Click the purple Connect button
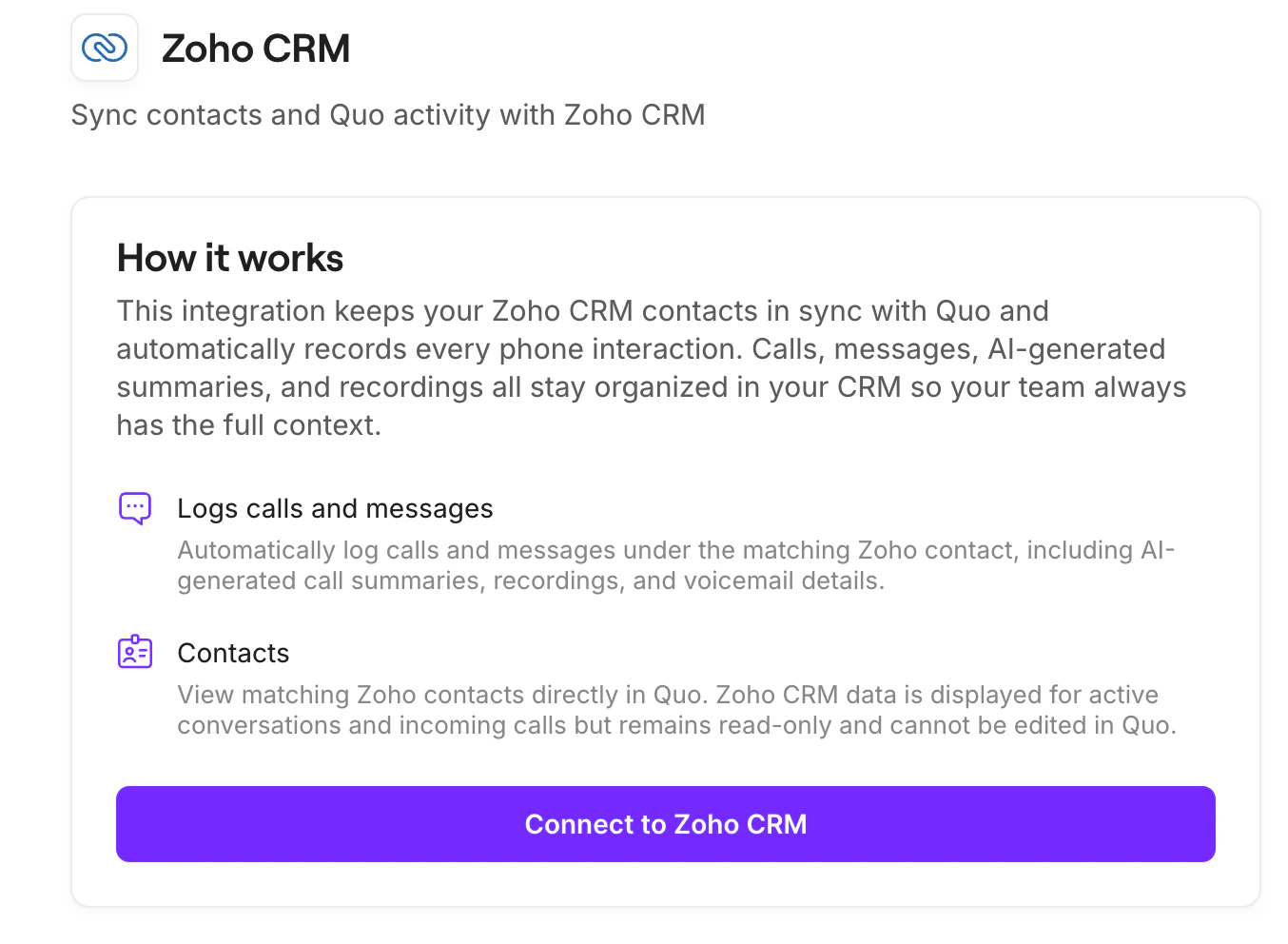The height and width of the screenshot is (944, 1288). [x=666, y=824]
